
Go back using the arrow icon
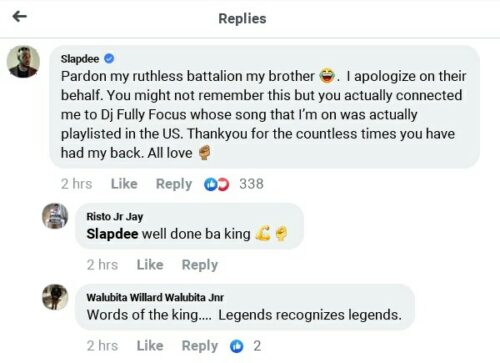19,16
